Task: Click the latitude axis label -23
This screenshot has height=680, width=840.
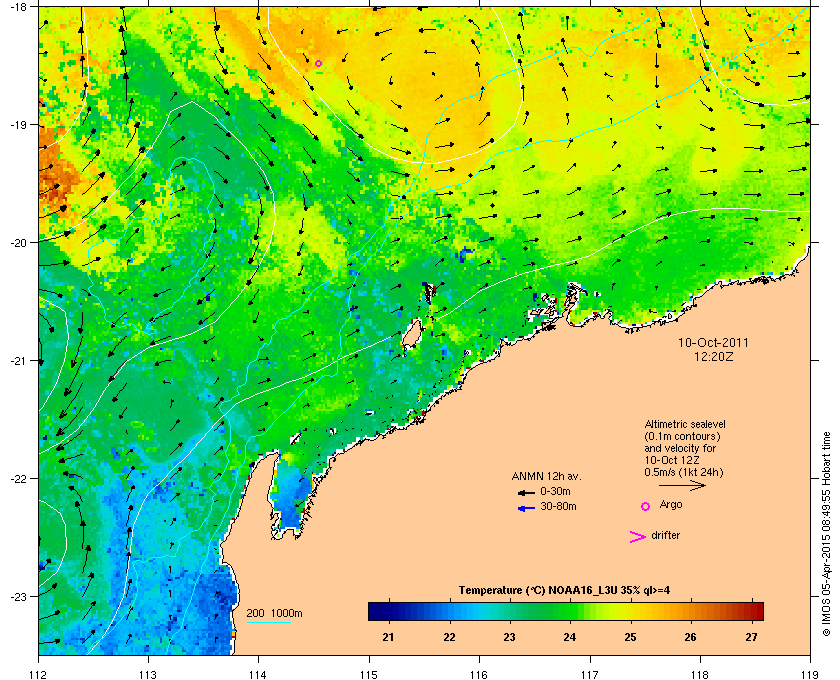Action: tap(19, 596)
